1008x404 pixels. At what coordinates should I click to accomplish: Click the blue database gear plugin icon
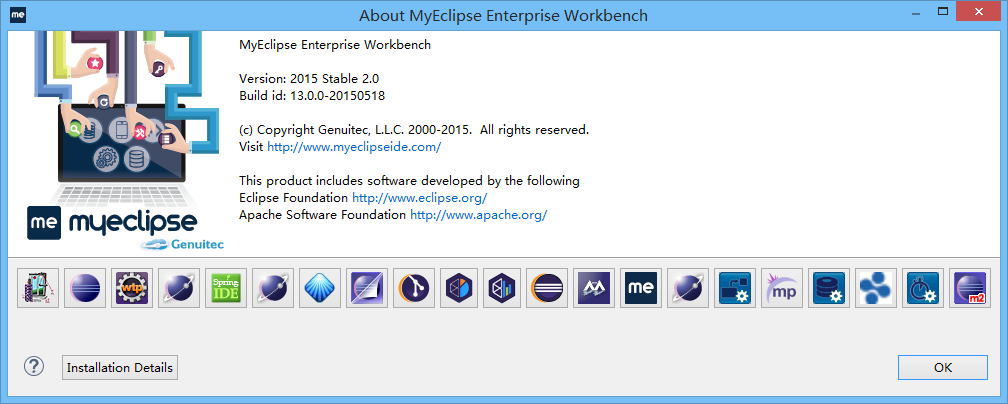829,288
